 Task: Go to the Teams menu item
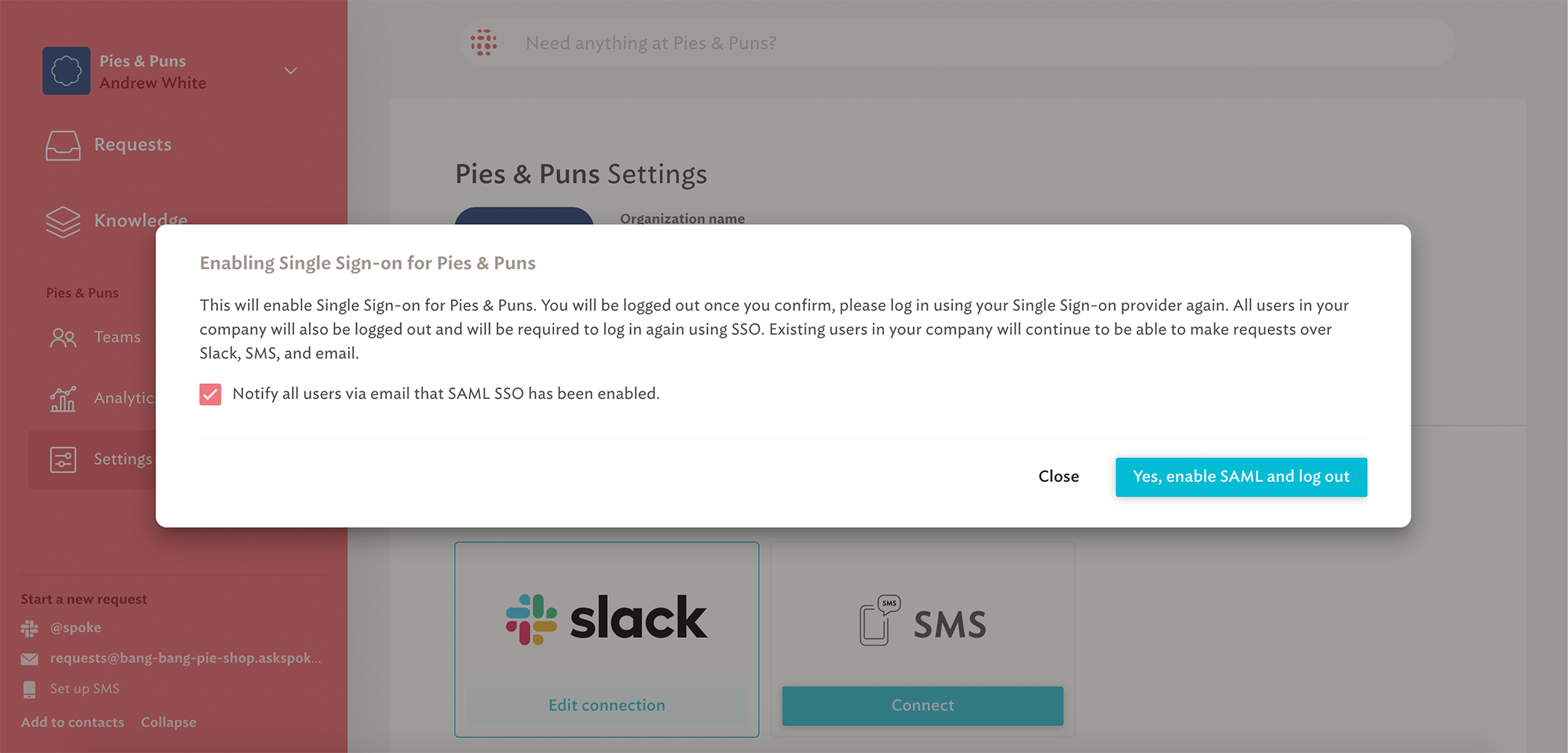click(x=117, y=337)
